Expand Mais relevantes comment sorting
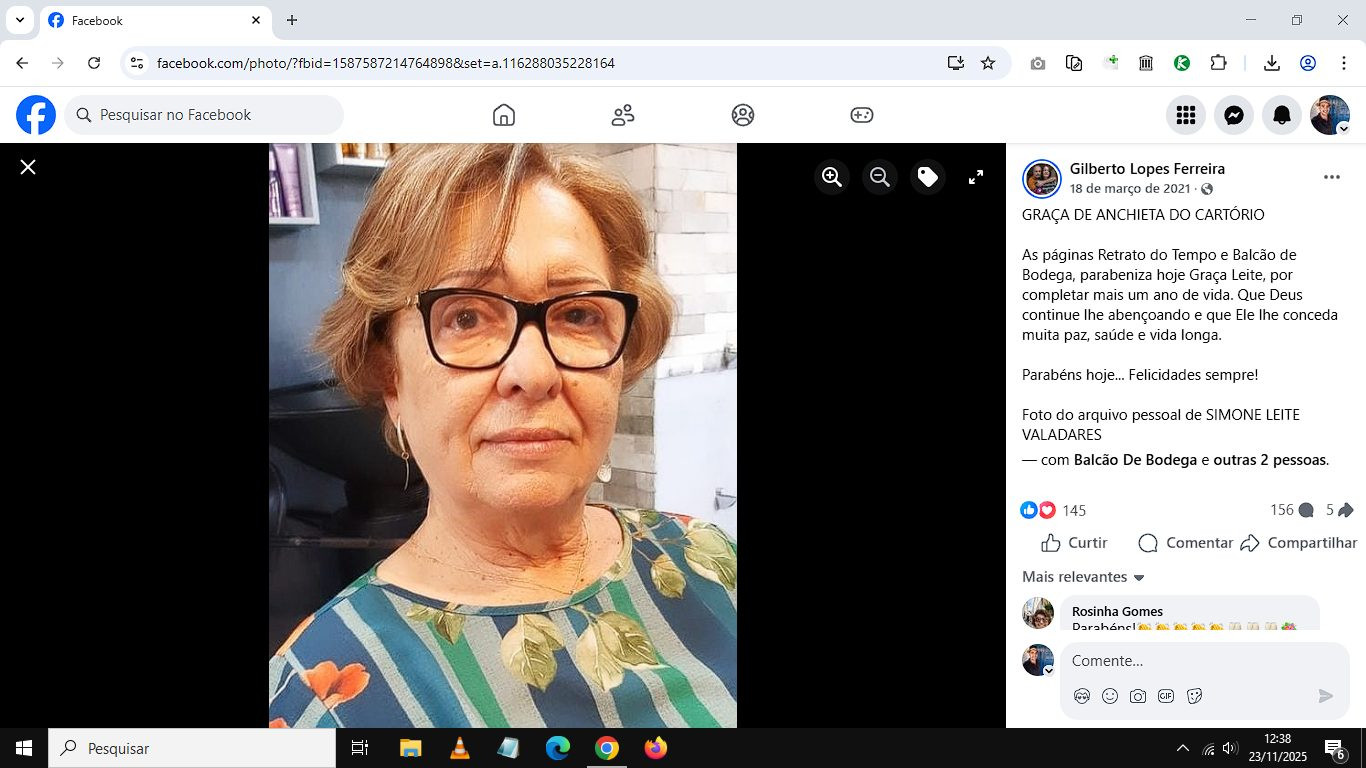The height and width of the screenshot is (768, 1366). coord(1083,577)
